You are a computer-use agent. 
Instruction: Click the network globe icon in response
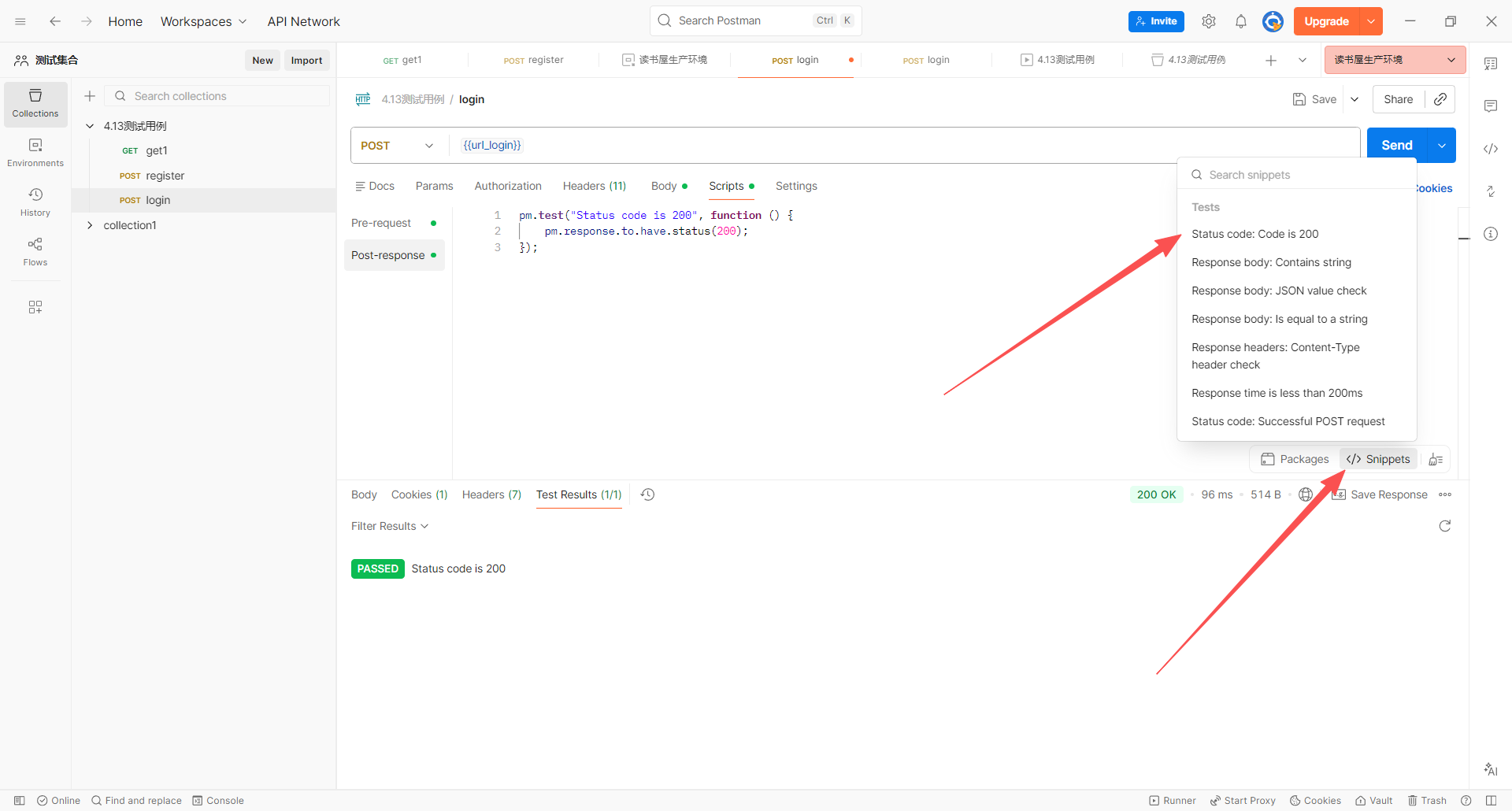point(1306,494)
